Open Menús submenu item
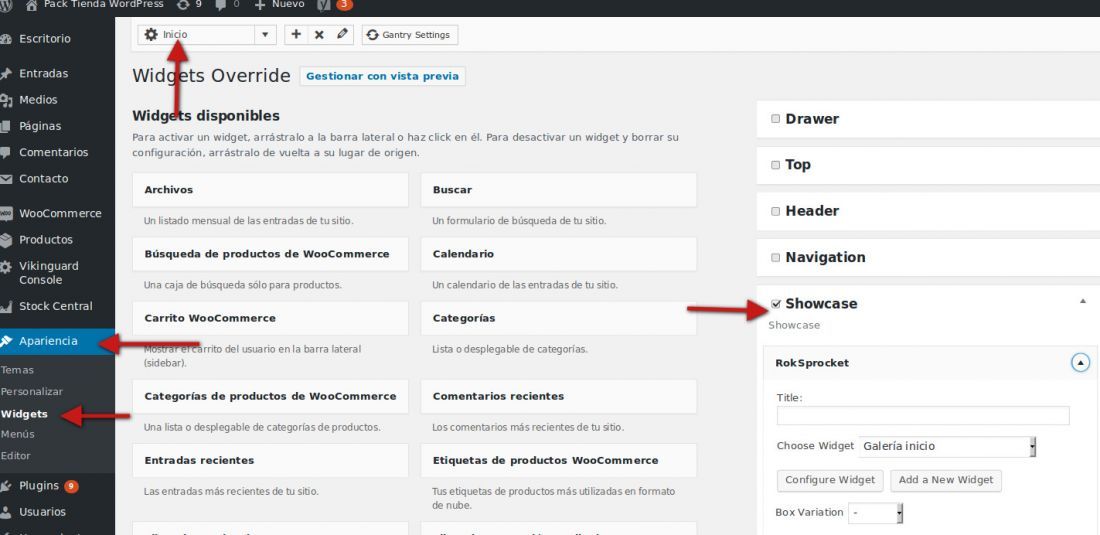 point(18,434)
